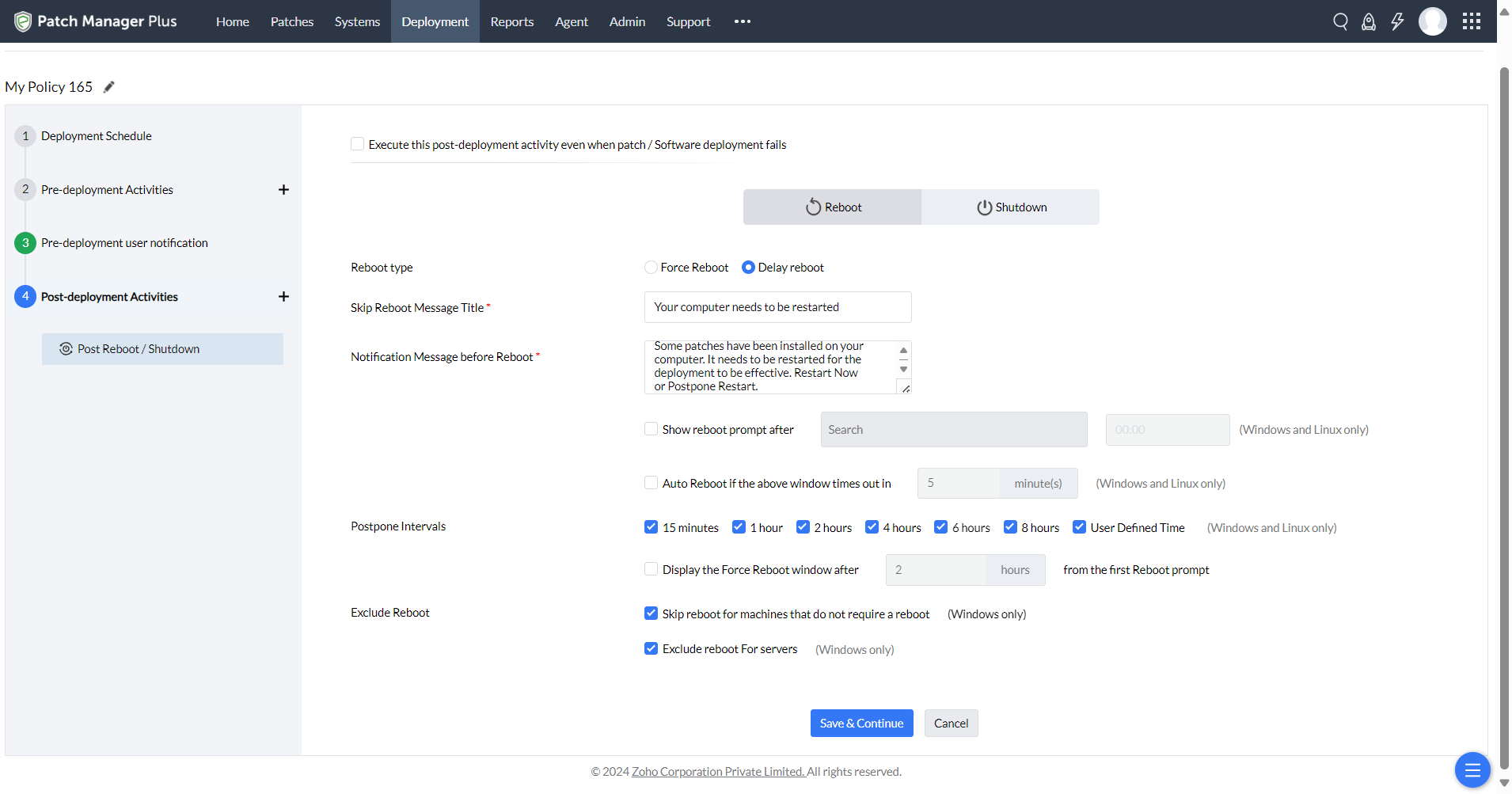
Task: Enable Show reboot prompt after checkbox
Action: click(651, 429)
